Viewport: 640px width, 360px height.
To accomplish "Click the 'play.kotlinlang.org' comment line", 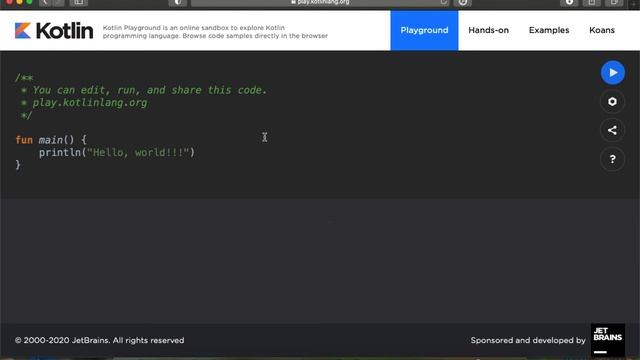I will [90, 103].
